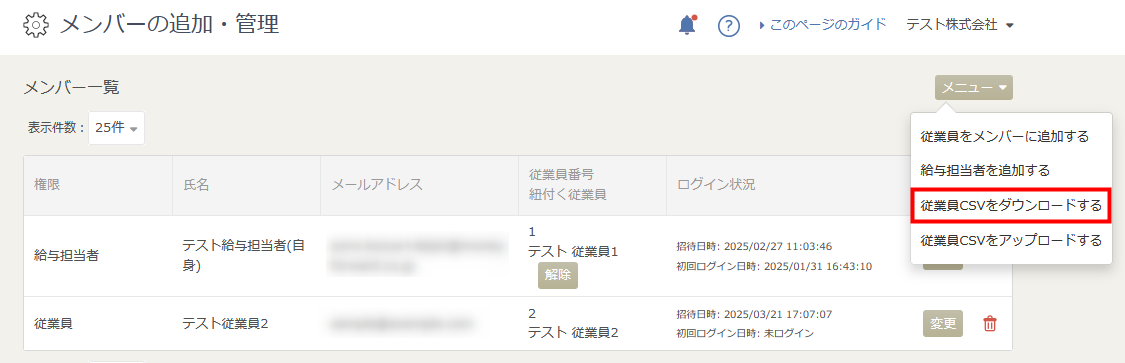Change the 表示件数 25件 selector

(x=116, y=128)
